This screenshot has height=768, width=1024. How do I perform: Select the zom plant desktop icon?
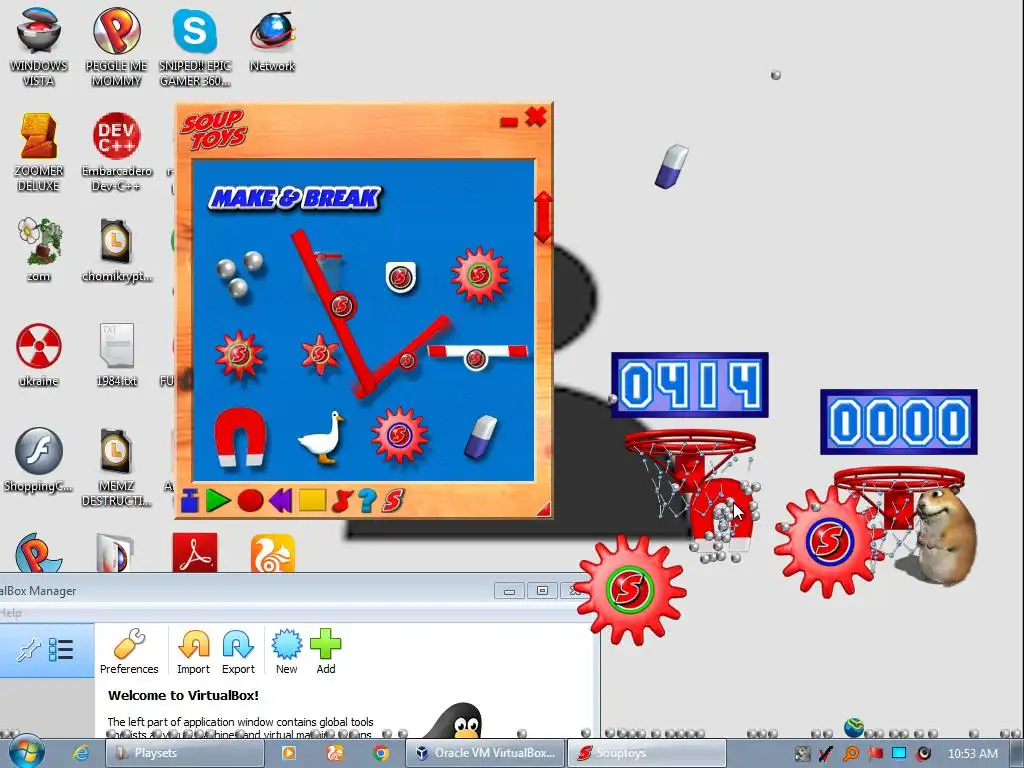[x=39, y=249]
